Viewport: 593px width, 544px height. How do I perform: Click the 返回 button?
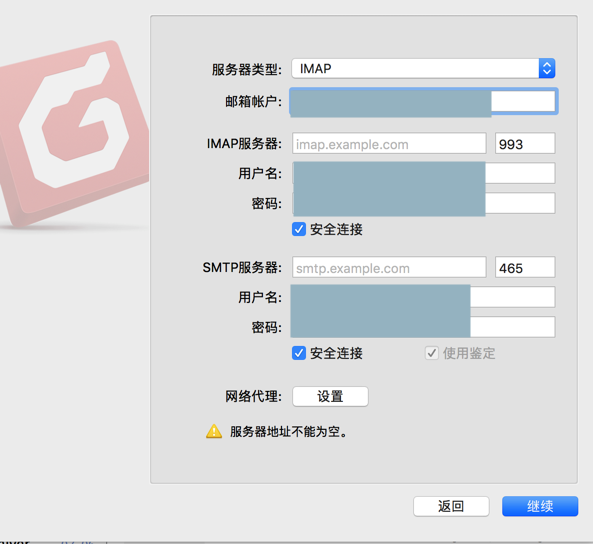click(451, 506)
